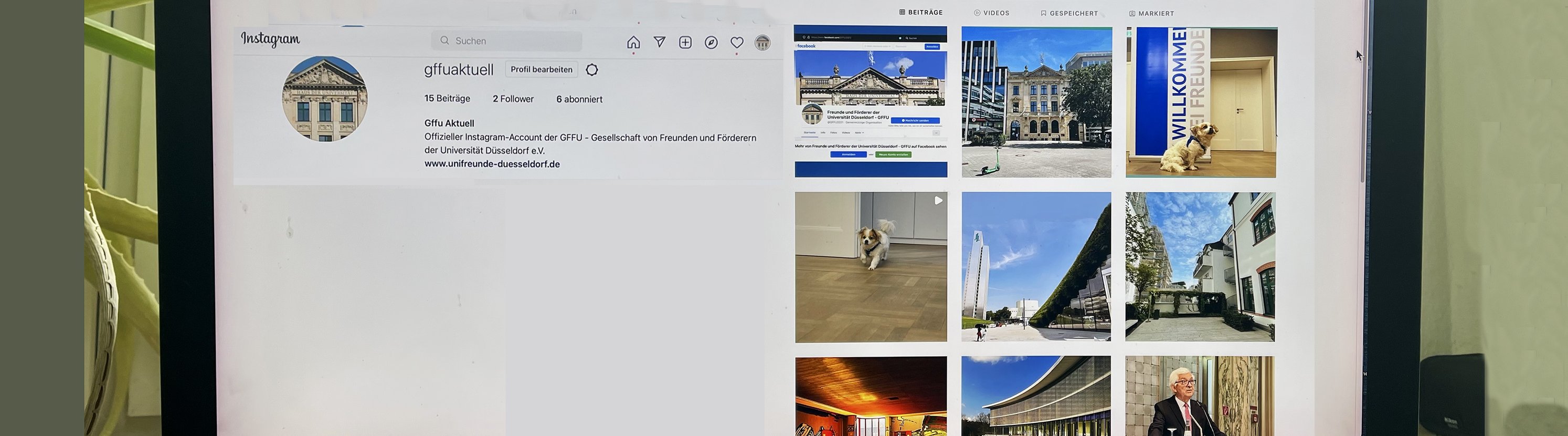Open the Haus der Universität building post
The image size is (1568, 436).
[x=1036, y=102]
